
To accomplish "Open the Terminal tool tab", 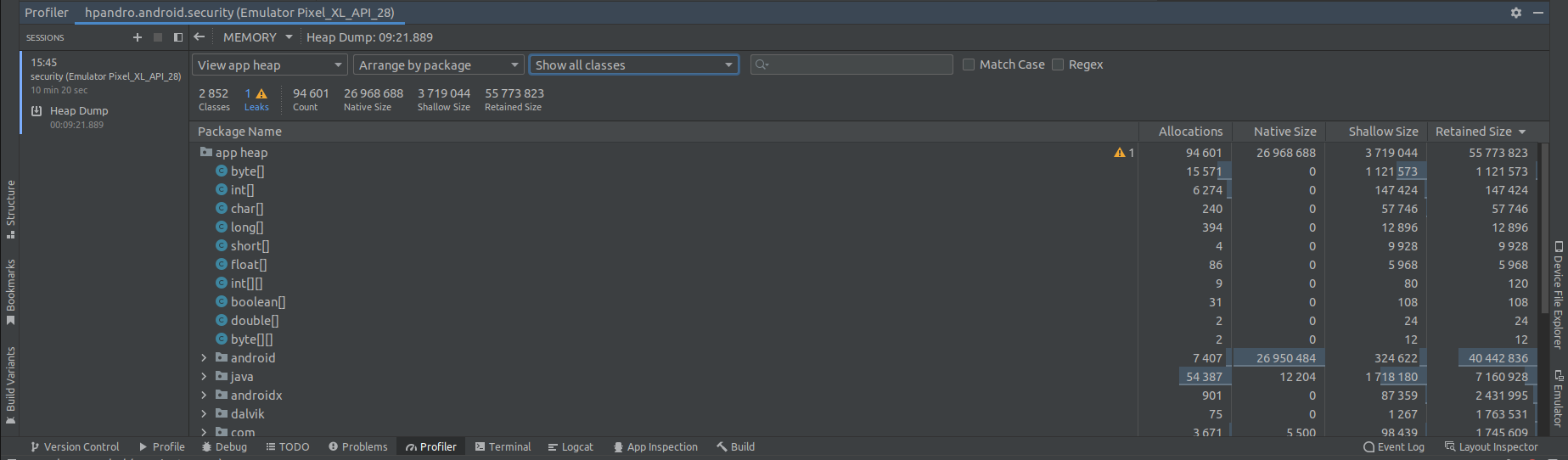I will point(503,447).
